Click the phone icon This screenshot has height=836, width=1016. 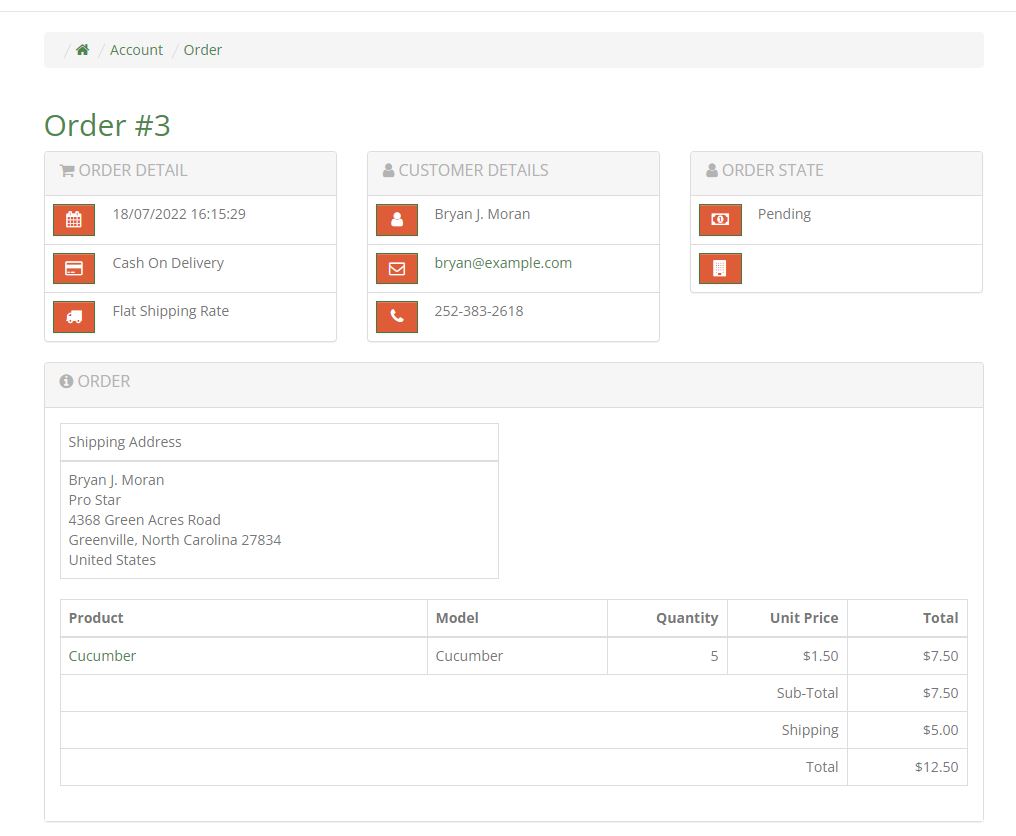[397, 317]
